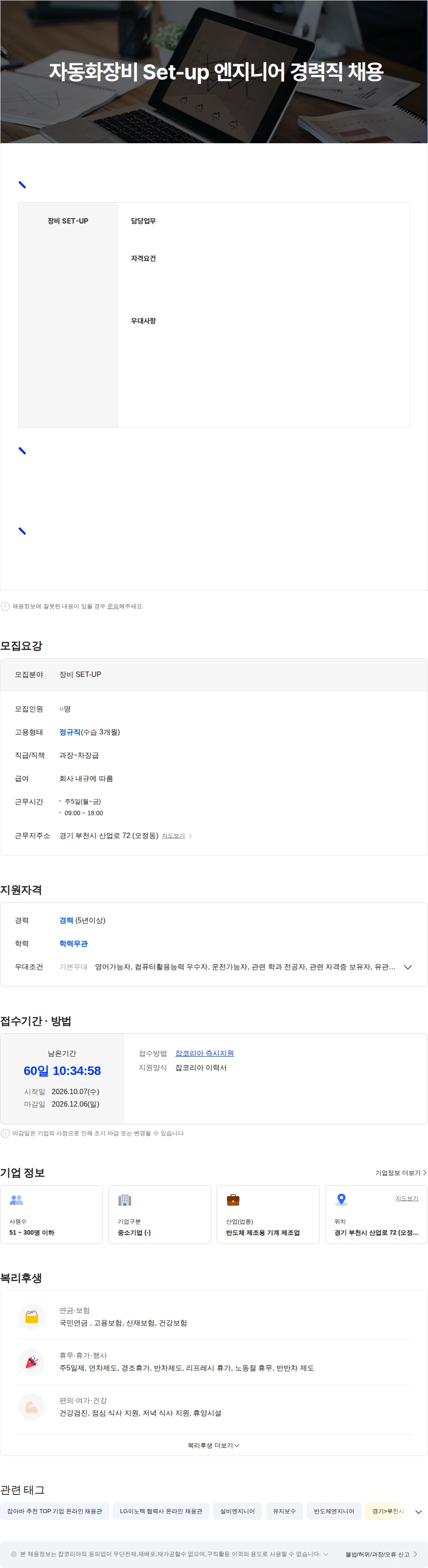
Task: Click 지도보기 next to the work address
Action: [x=173, y=836]
